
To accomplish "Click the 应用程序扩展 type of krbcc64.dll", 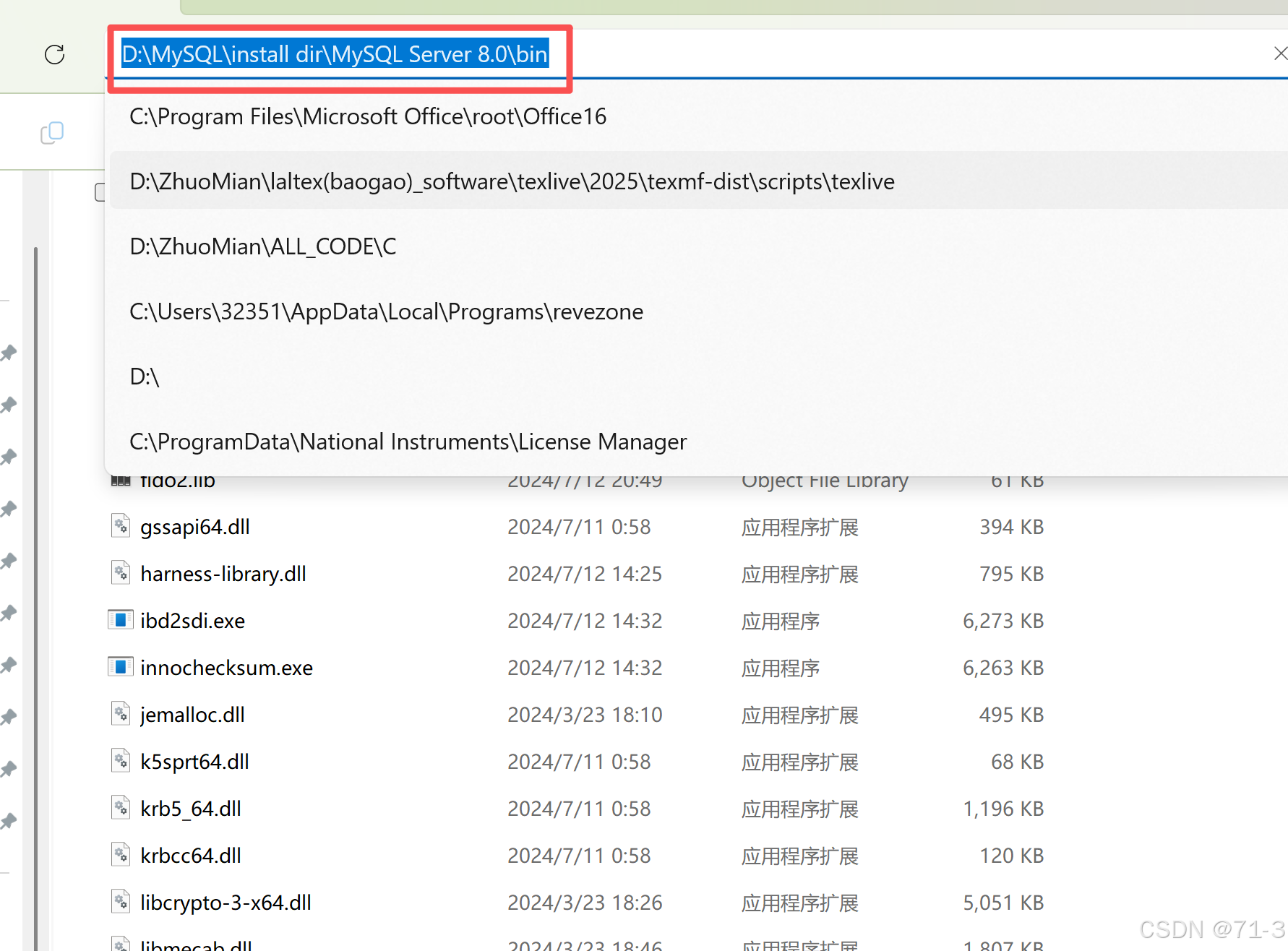I will tap(800, 856).
